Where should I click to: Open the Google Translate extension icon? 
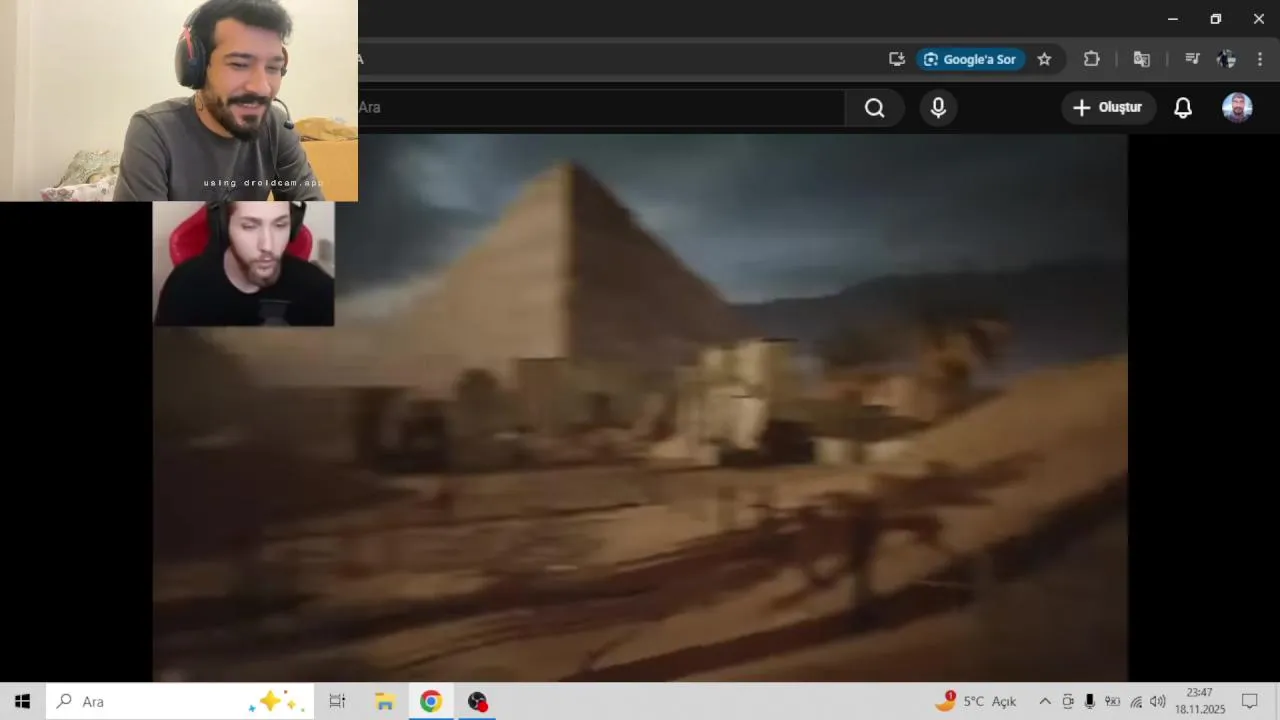(1141, 59)
